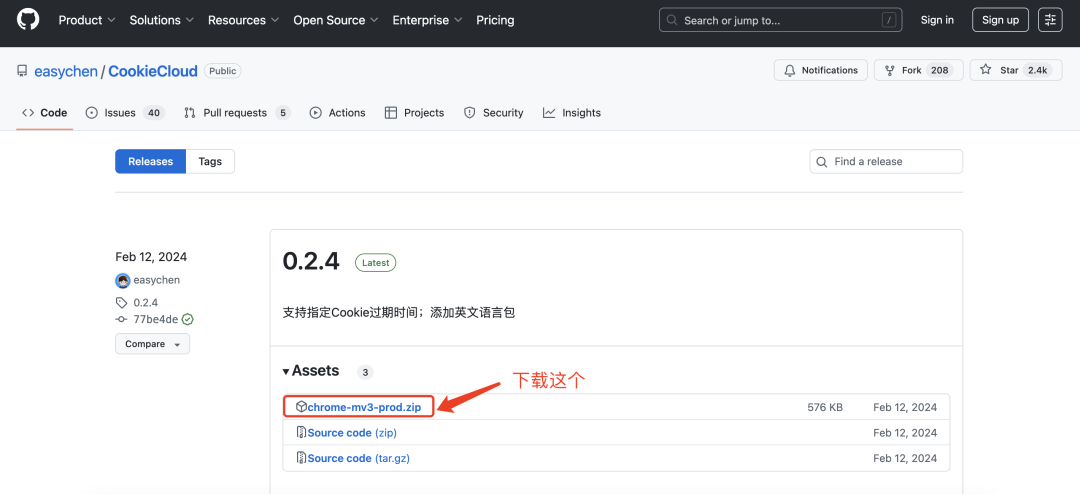Expand the Resources dropdown

(244, 20)
